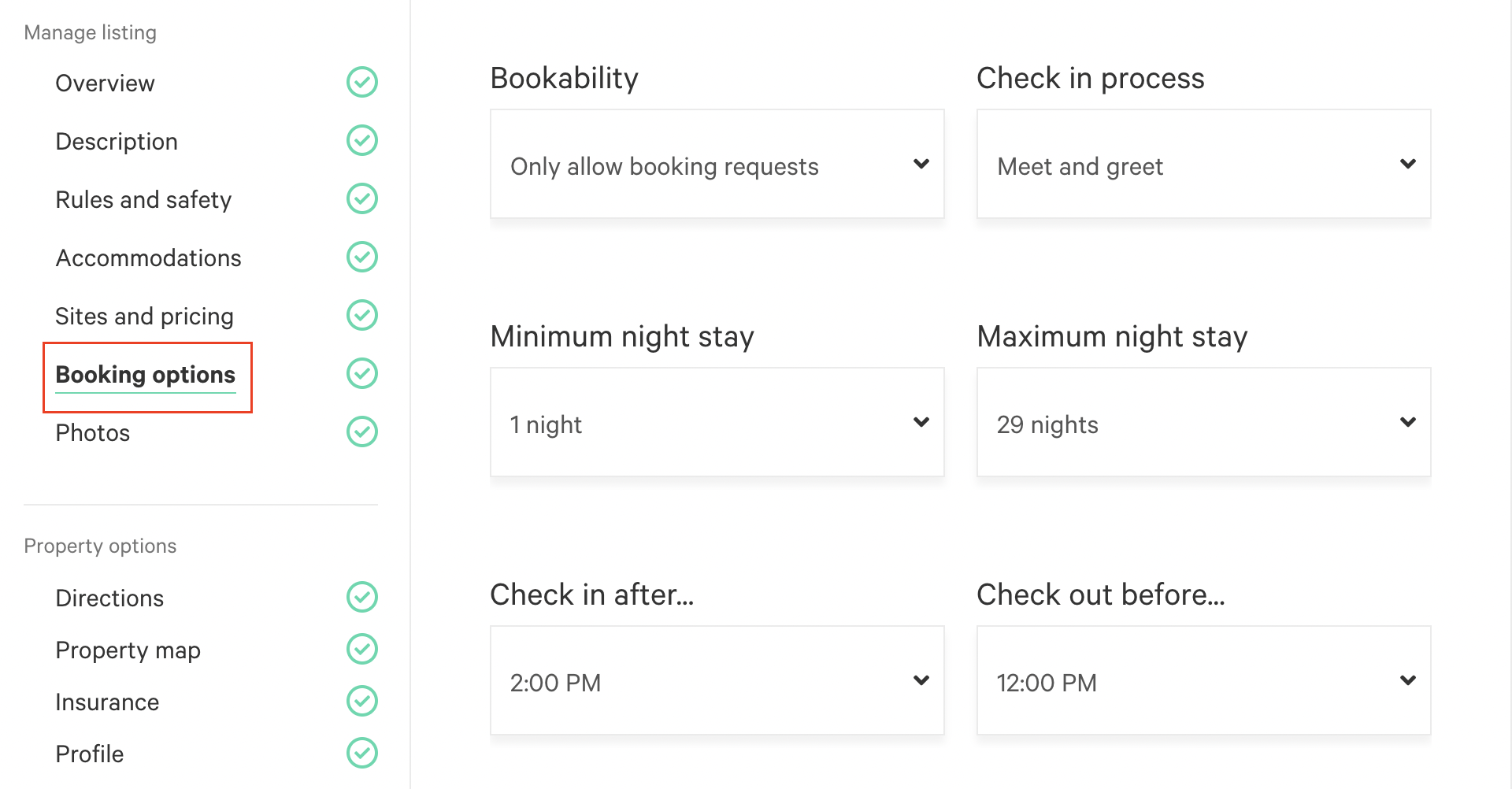Click the checkmark icon for Rules and safety

pos(362,198)
